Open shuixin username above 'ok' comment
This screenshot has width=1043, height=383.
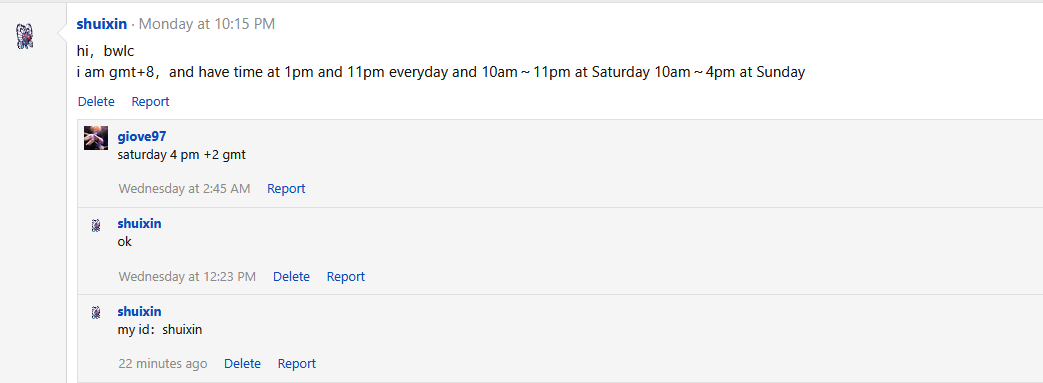[140, 223]
